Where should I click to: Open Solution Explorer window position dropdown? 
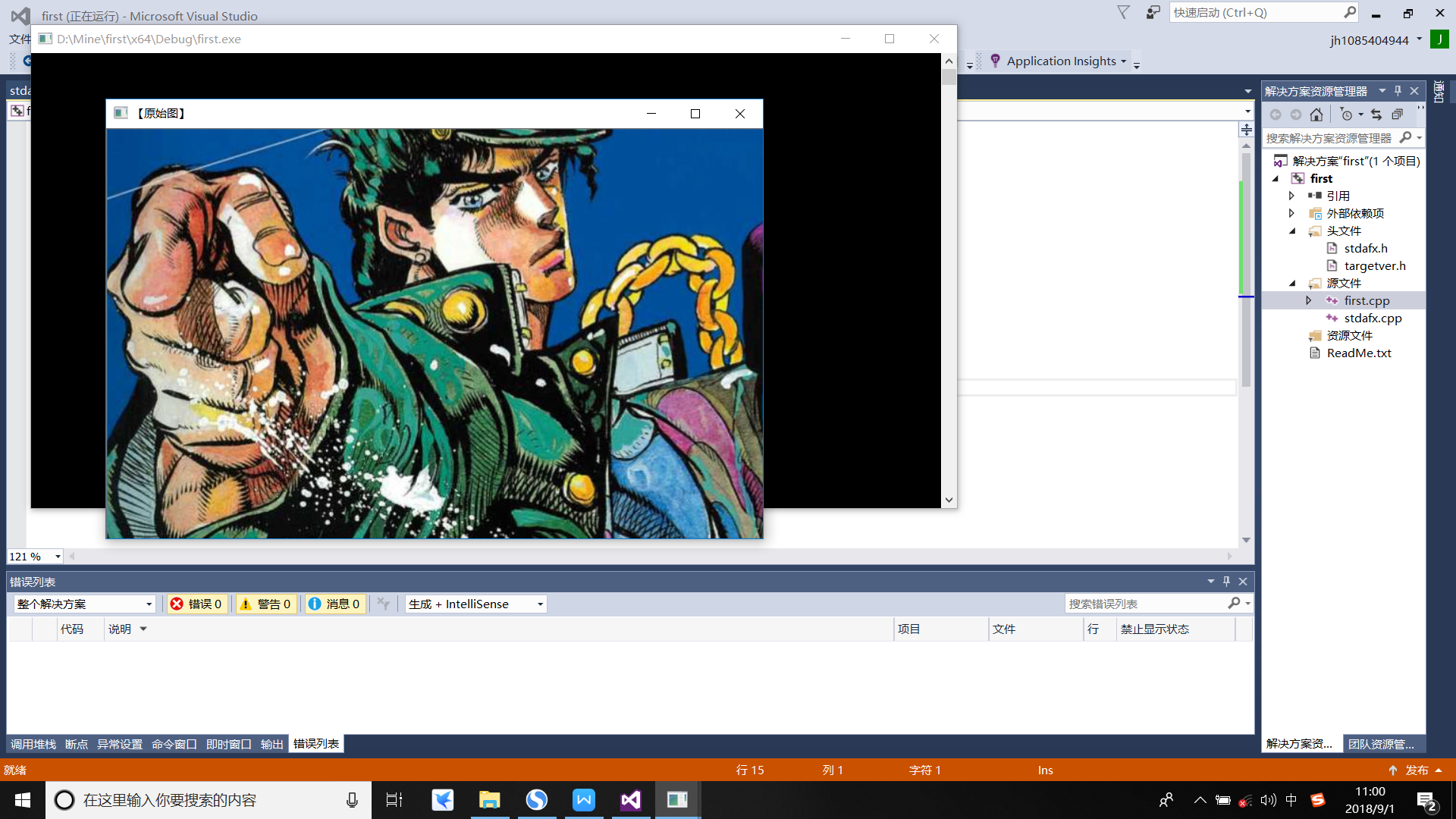pyautogui.click(x=1382, y=91)
